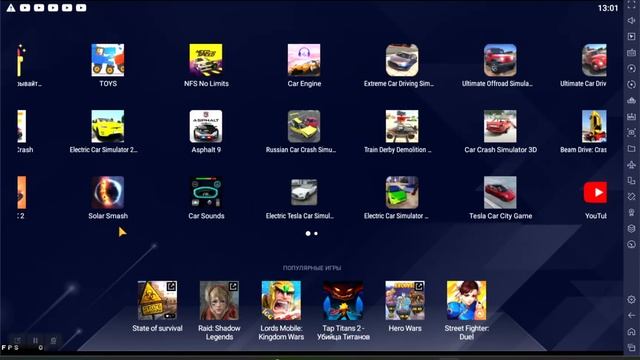This screenshot has height=360, width=640.
Task: Open Ultimate Offroad Simulator
Action: 500,60
